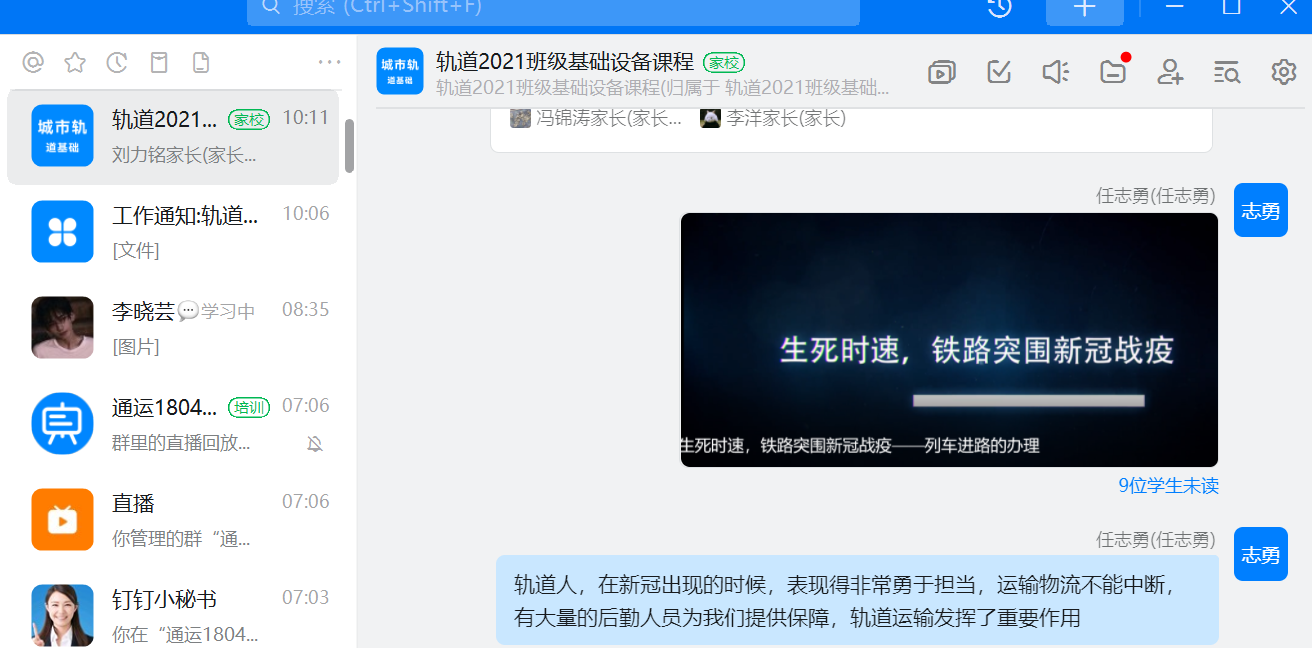
Task: Add a member to the group
Action: (1170, 72)
